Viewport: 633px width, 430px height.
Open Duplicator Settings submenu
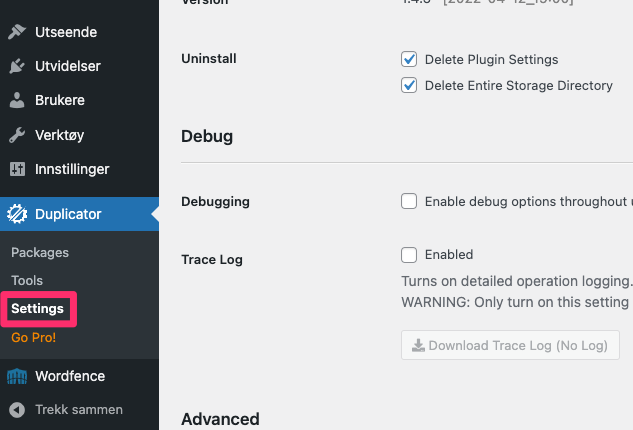(x=38, y=309)
